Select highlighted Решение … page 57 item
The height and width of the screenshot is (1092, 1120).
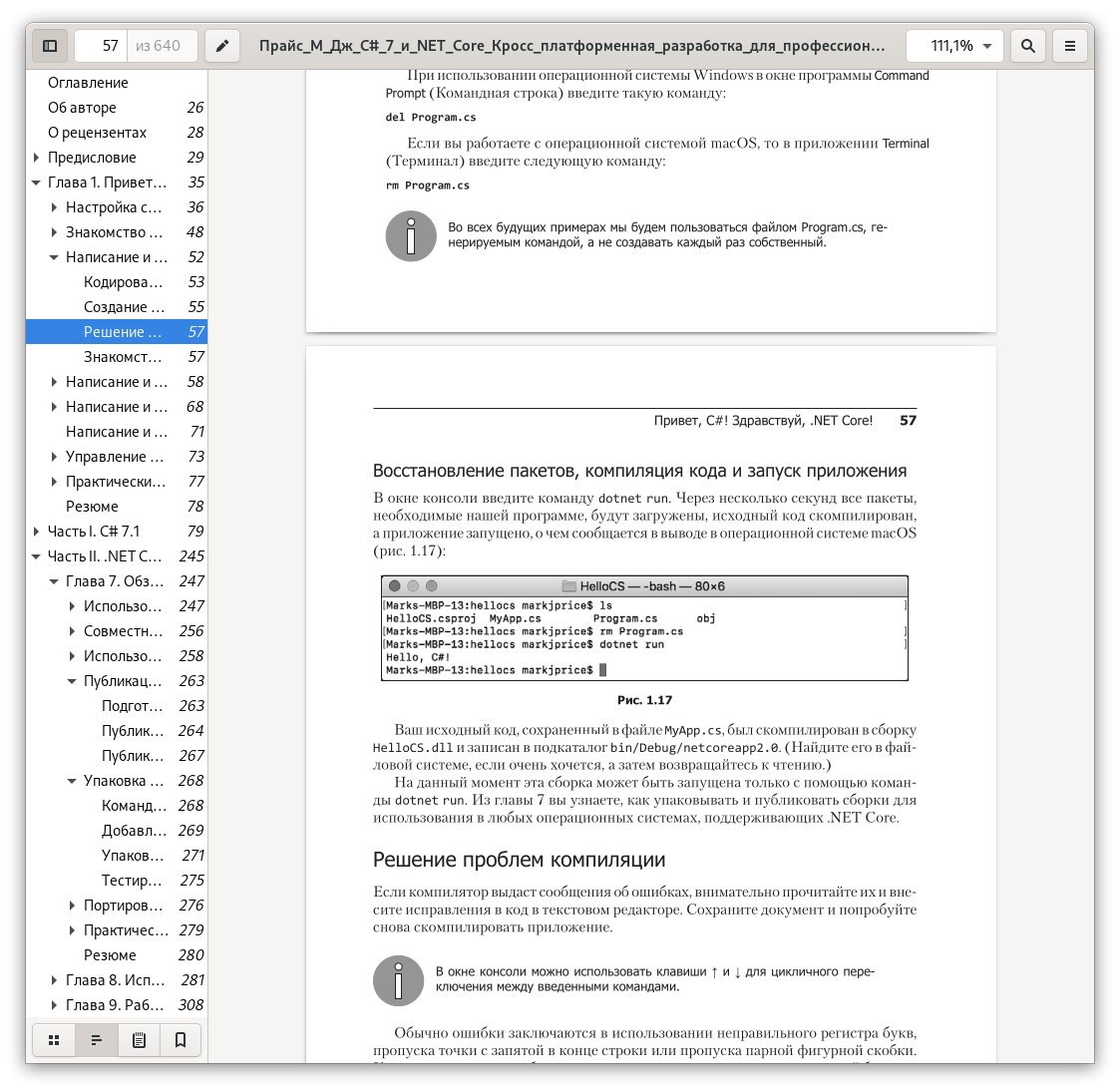(x=117, y=332)
